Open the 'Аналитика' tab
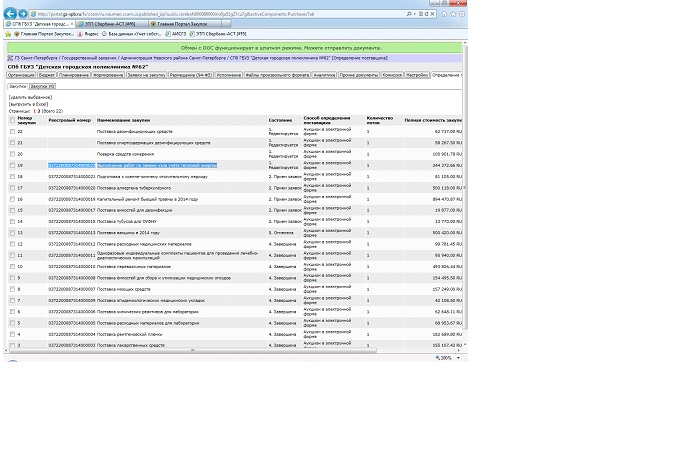The image size is (685, 452). click(x=324, y=75)
